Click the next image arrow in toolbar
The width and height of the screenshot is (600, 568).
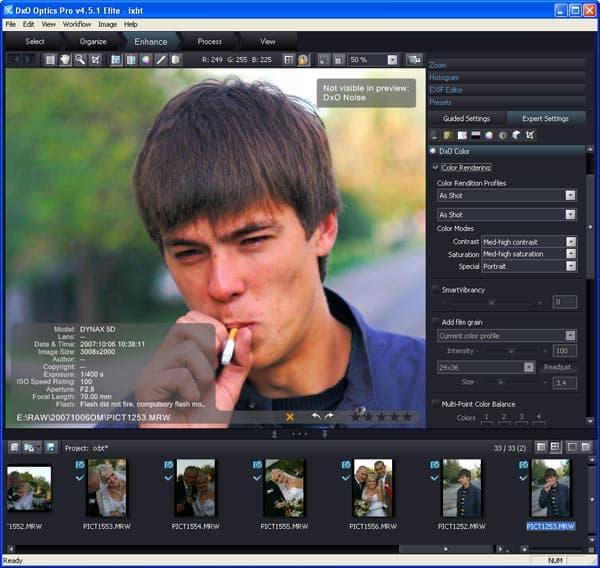(29, 60)
